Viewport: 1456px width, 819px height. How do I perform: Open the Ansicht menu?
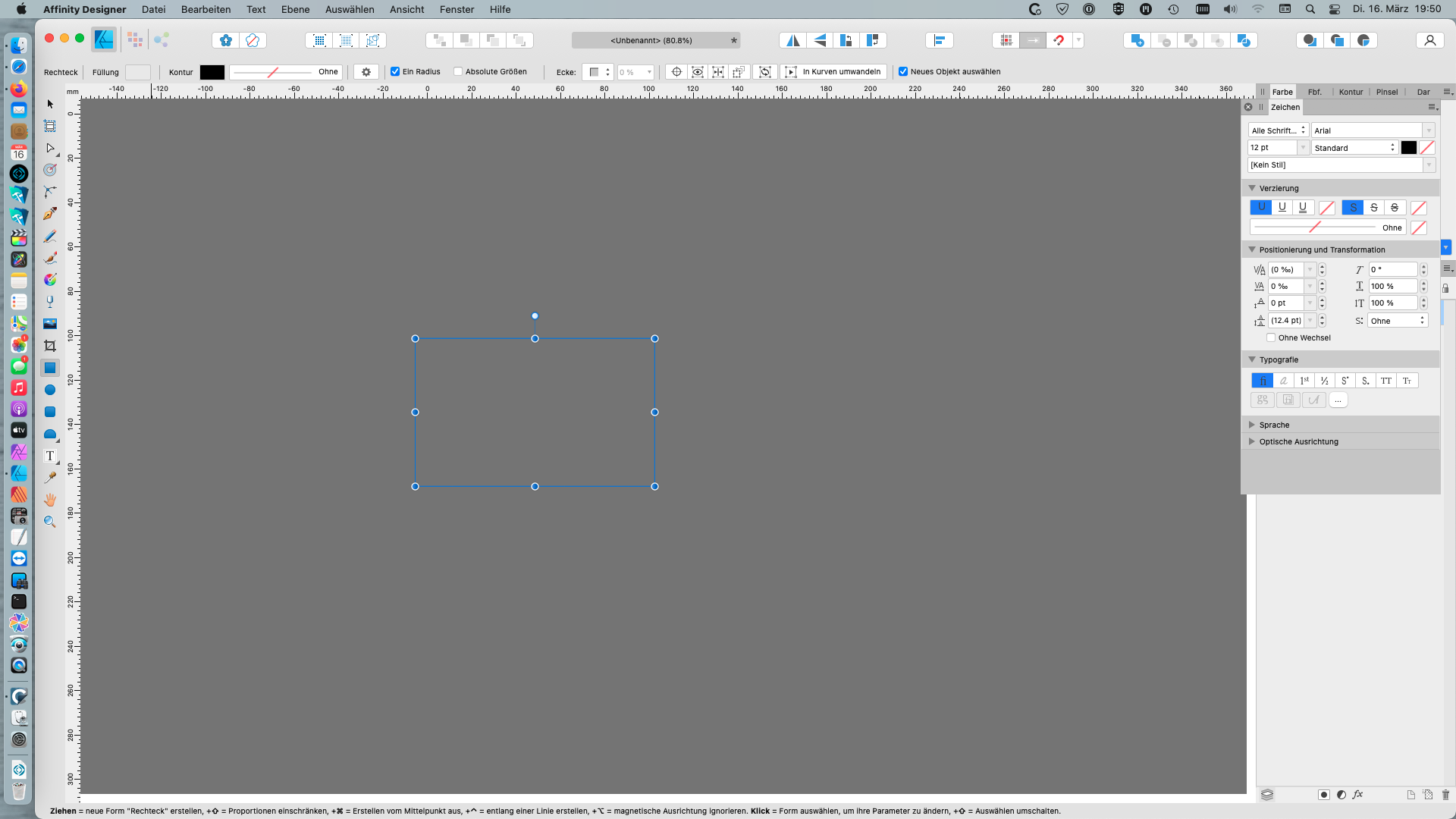pyautogui.click(x=407, y=9)
